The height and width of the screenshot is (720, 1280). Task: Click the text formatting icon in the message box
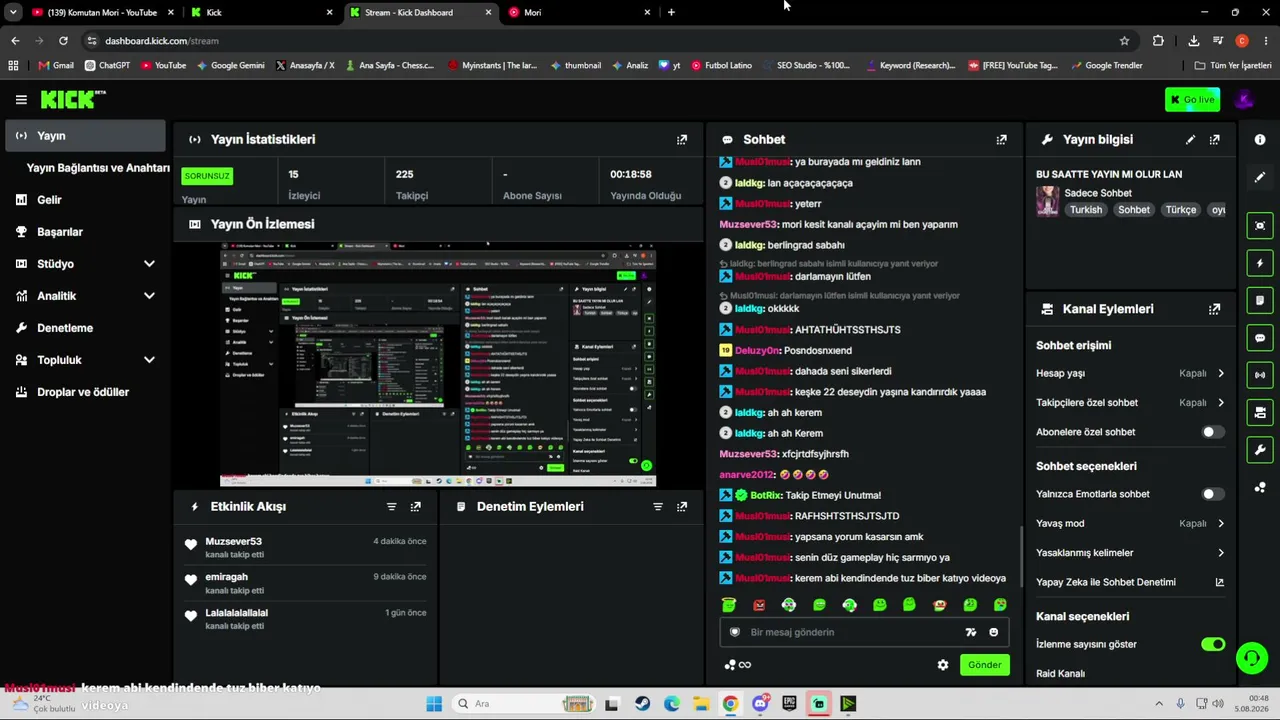[x=970, y=632]
